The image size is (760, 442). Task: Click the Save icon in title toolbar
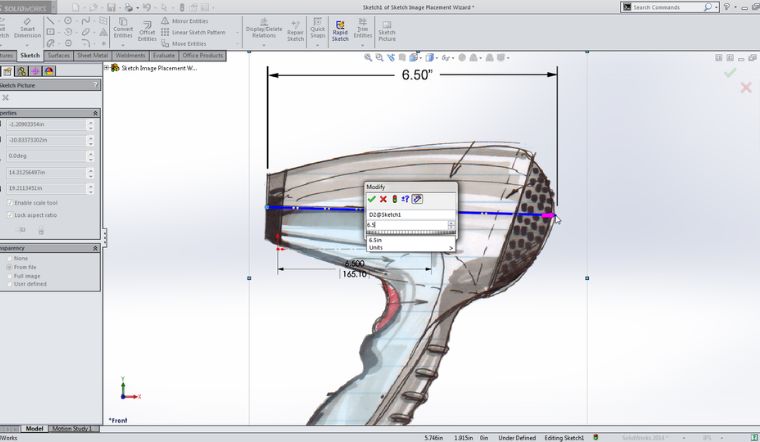tap(111, 7)
